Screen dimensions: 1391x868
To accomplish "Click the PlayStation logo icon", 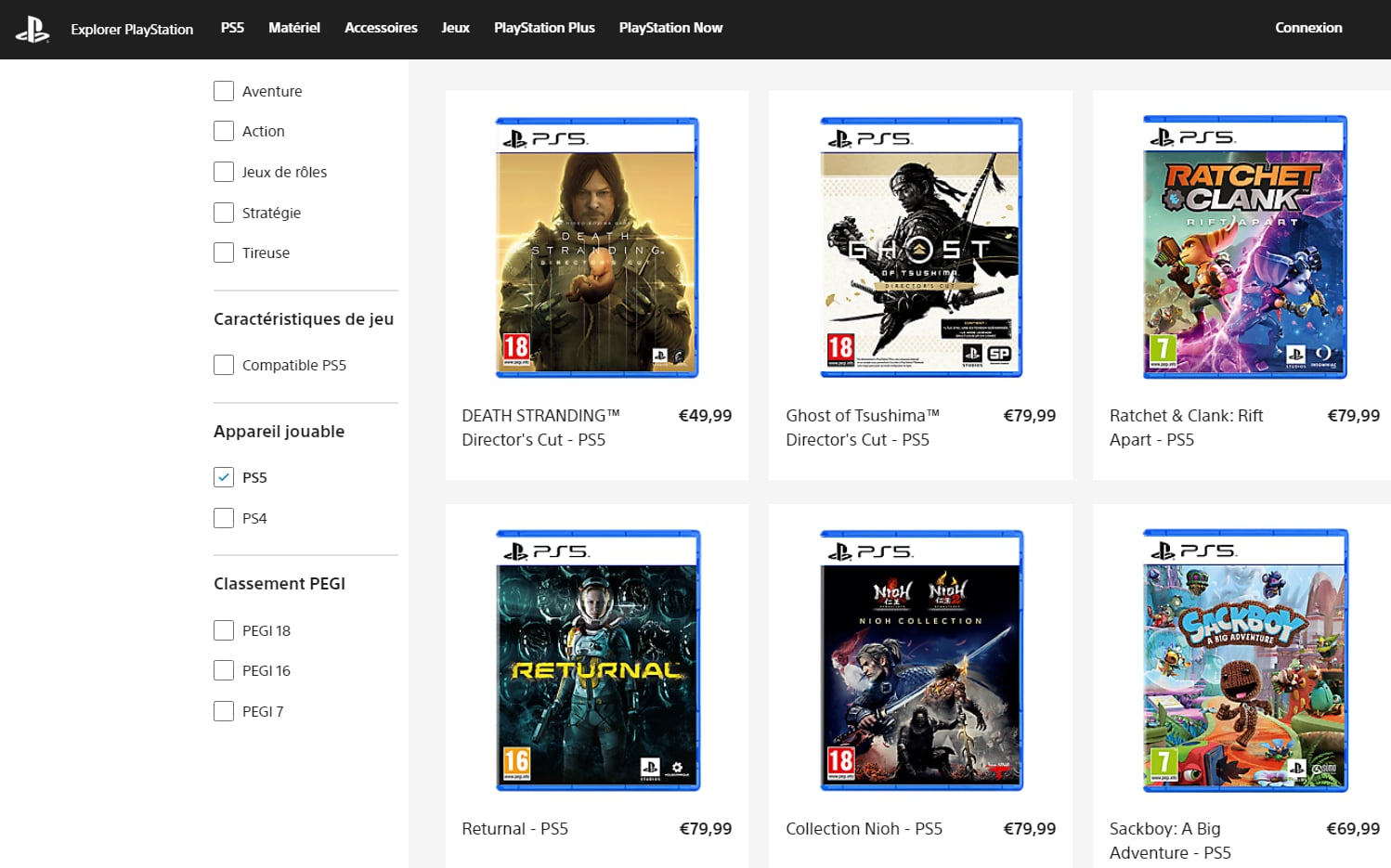I will click(x=32, y=30).
